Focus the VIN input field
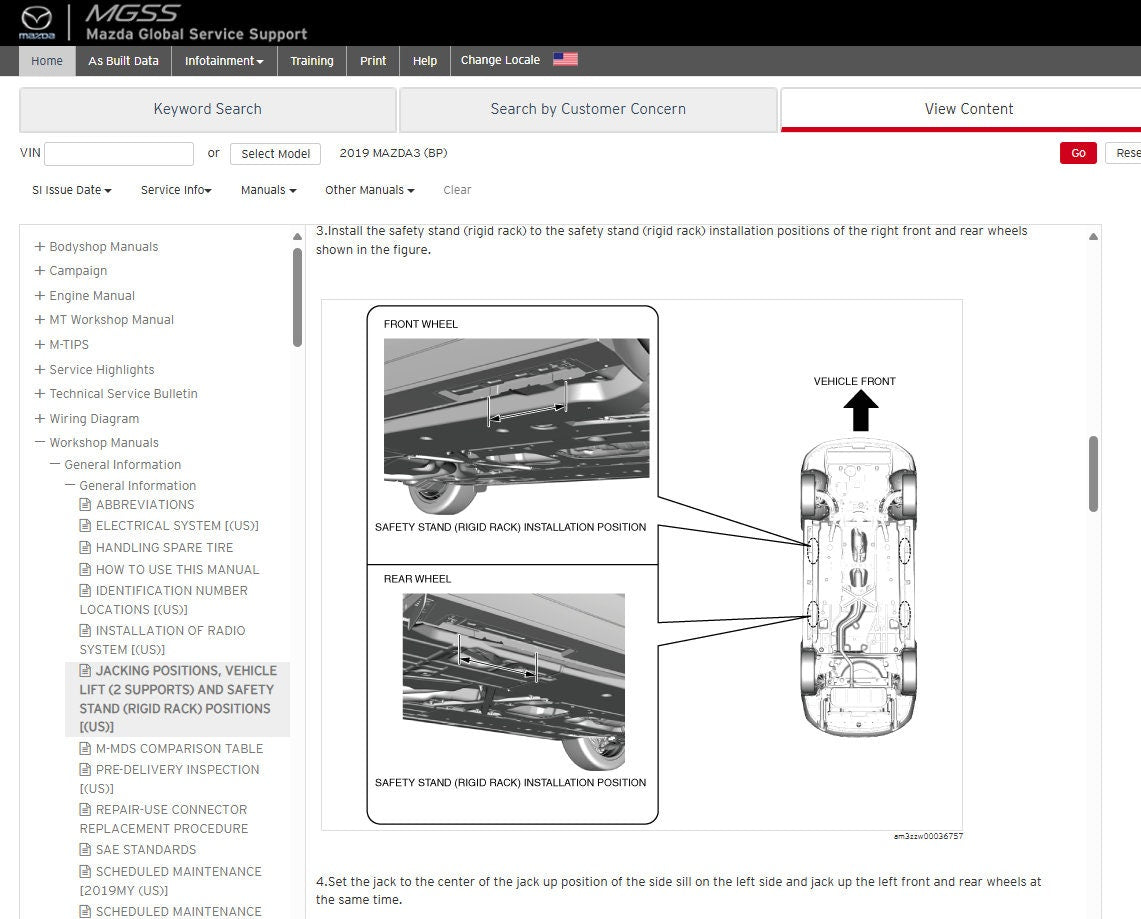 [x=119, y=154]
